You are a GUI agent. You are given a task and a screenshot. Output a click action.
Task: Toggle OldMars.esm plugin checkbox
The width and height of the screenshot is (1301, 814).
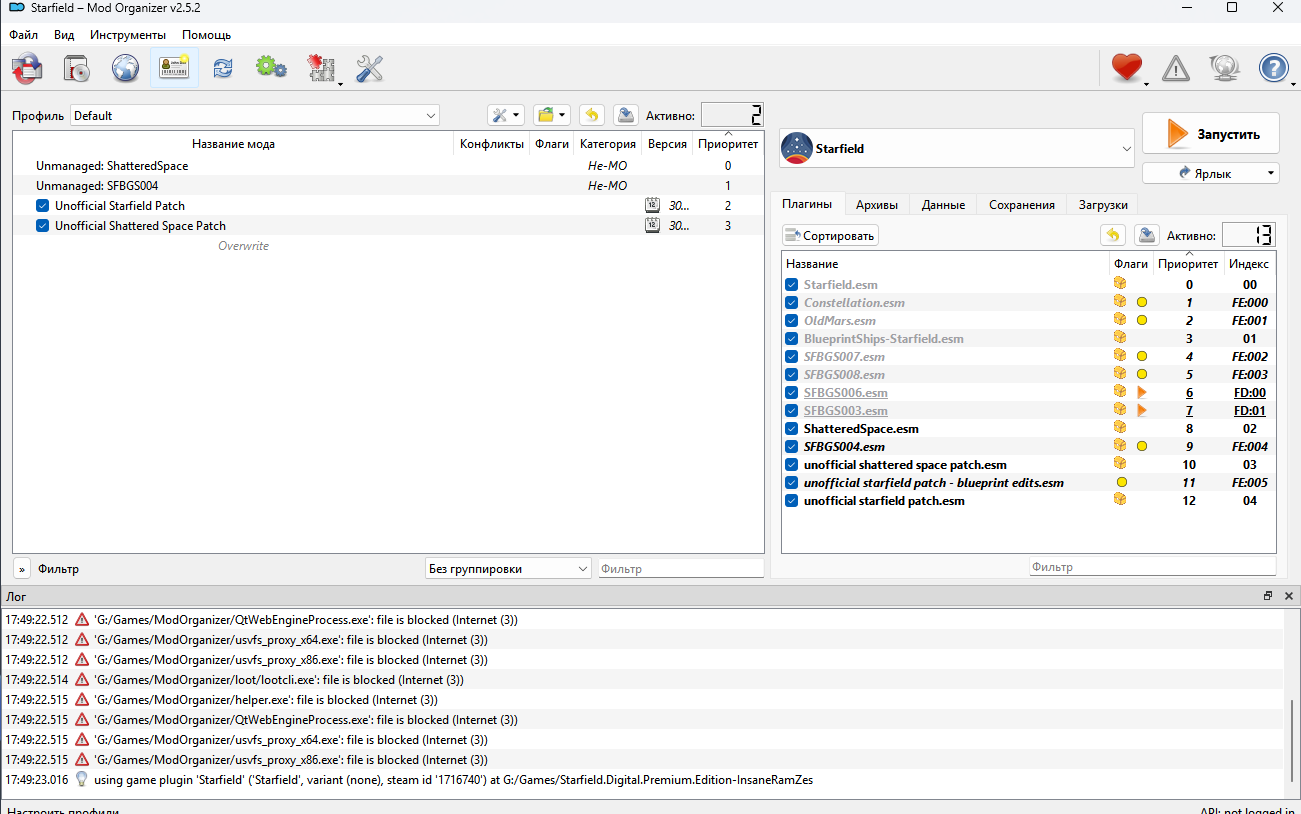click(x=792, y=321)
